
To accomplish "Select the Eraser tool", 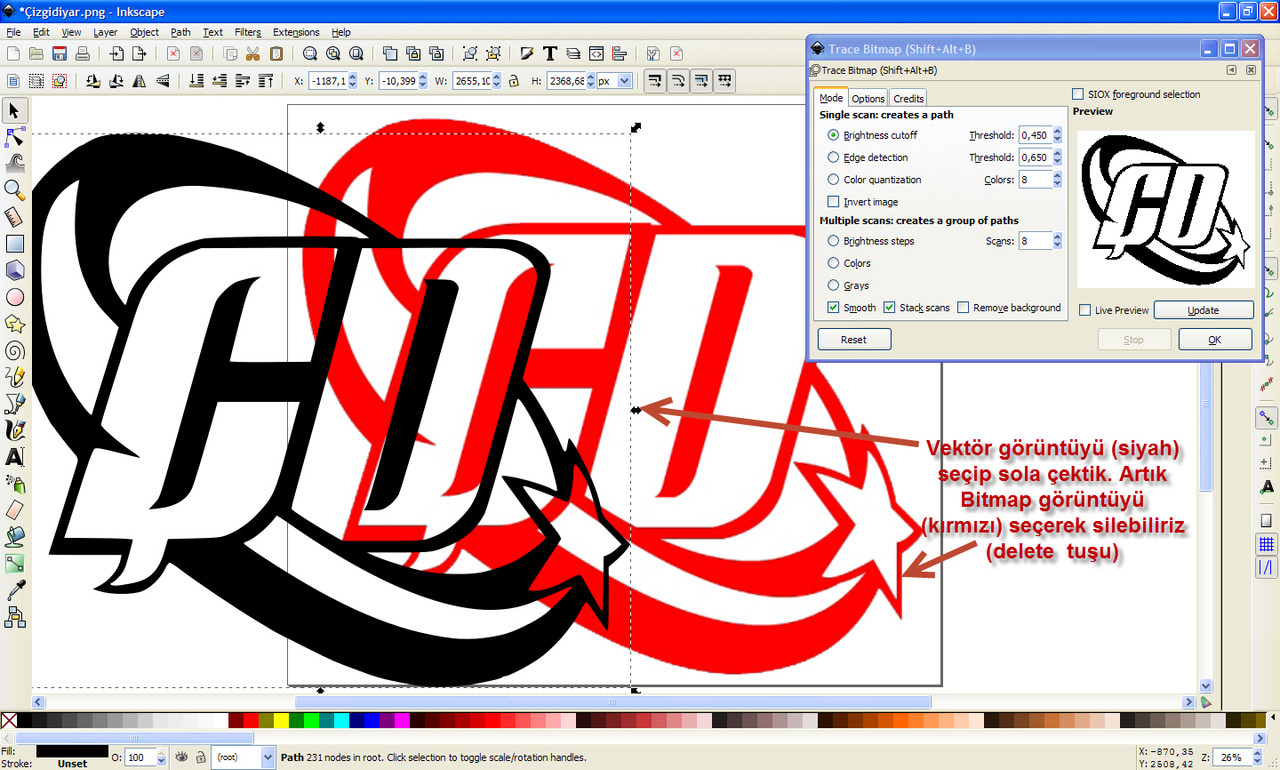I will click(x=15, y=511).
